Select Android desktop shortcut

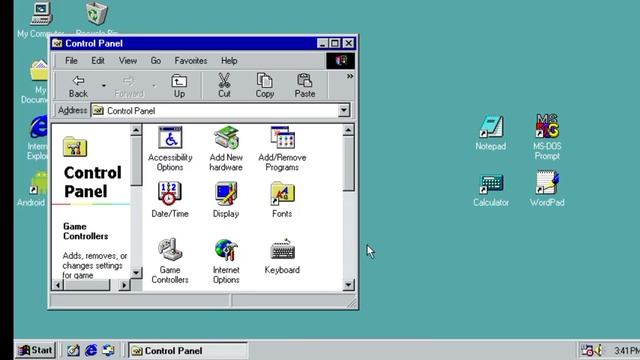(x=33, y=189)
